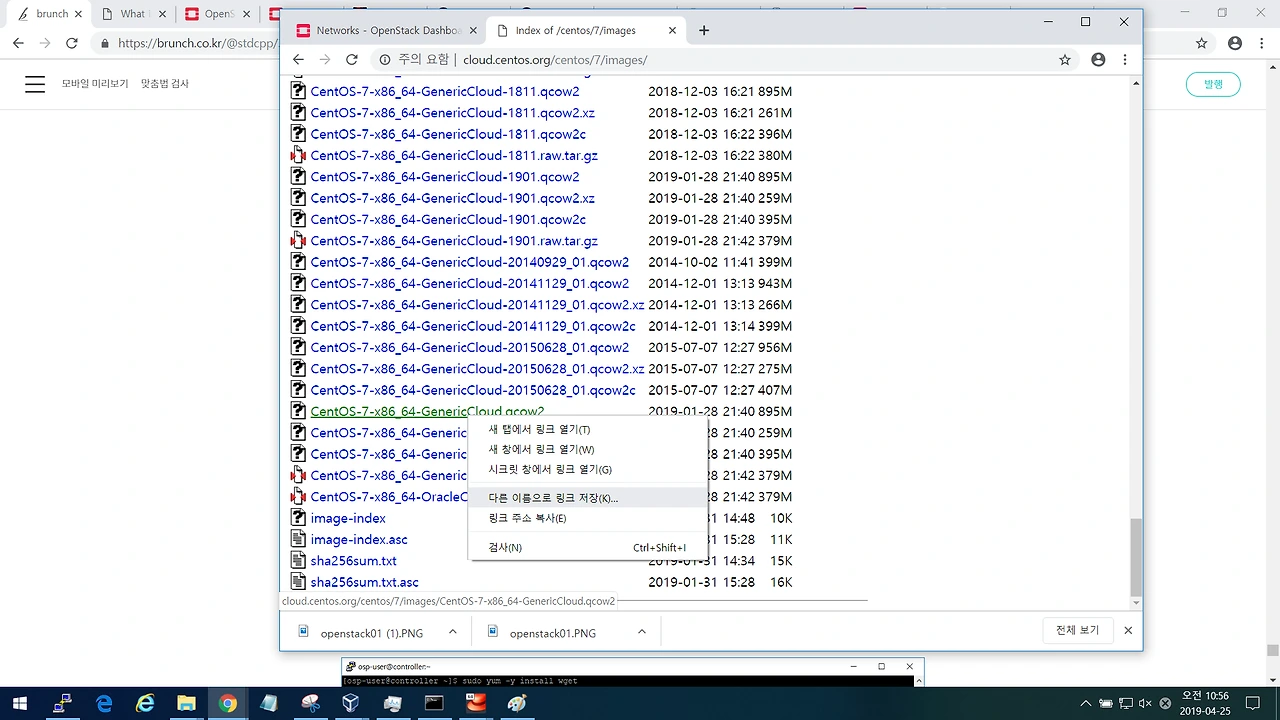Switch to brunch tab in back window
The image size is (1280, 720).
(x=50, y=14)
